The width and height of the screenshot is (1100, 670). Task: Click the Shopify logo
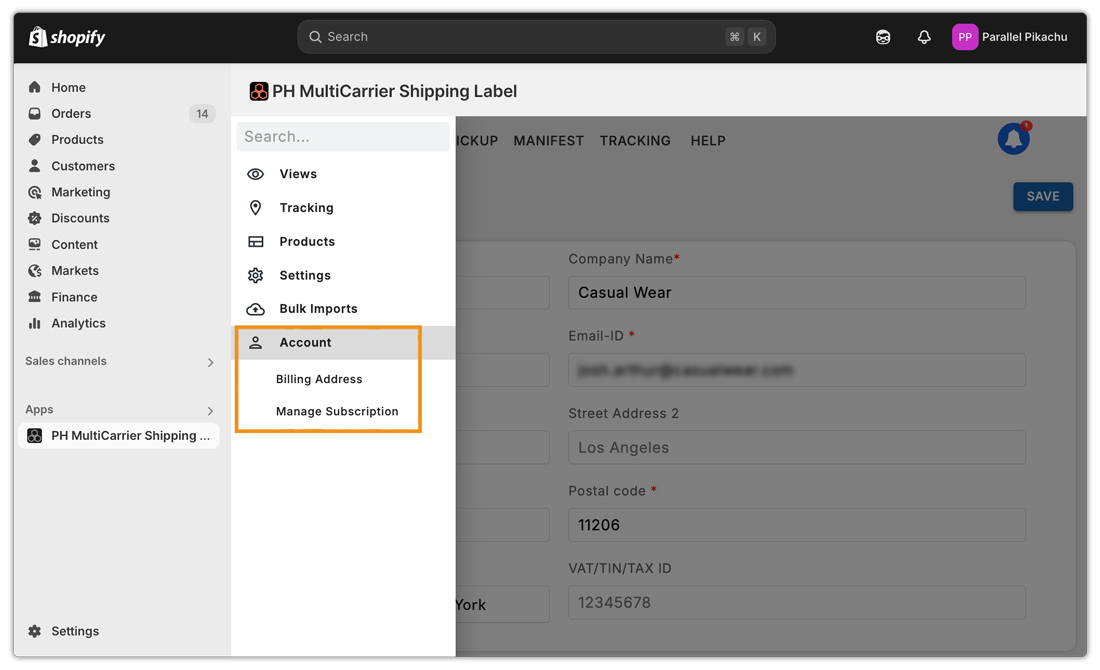[67, 36]
